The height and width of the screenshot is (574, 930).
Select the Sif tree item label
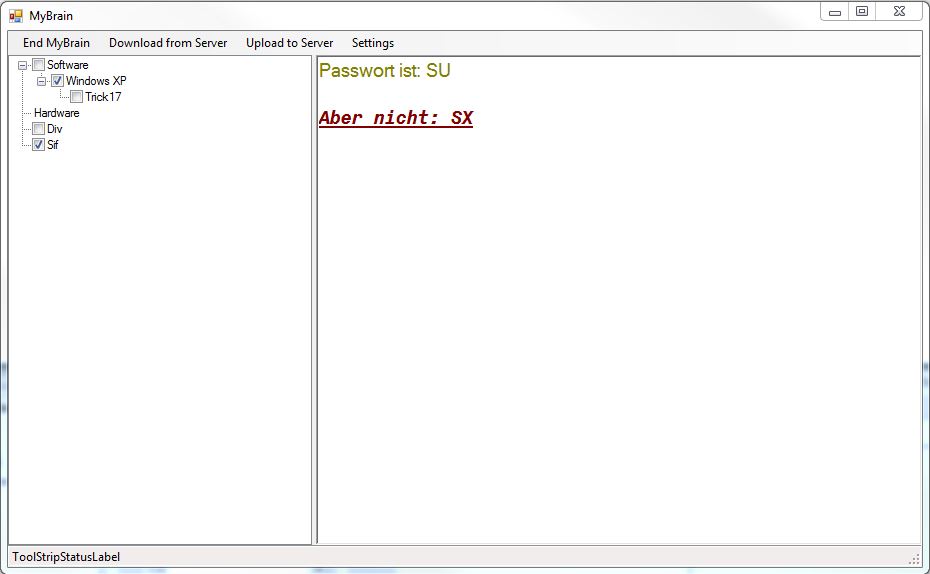(x=53, y=145)
